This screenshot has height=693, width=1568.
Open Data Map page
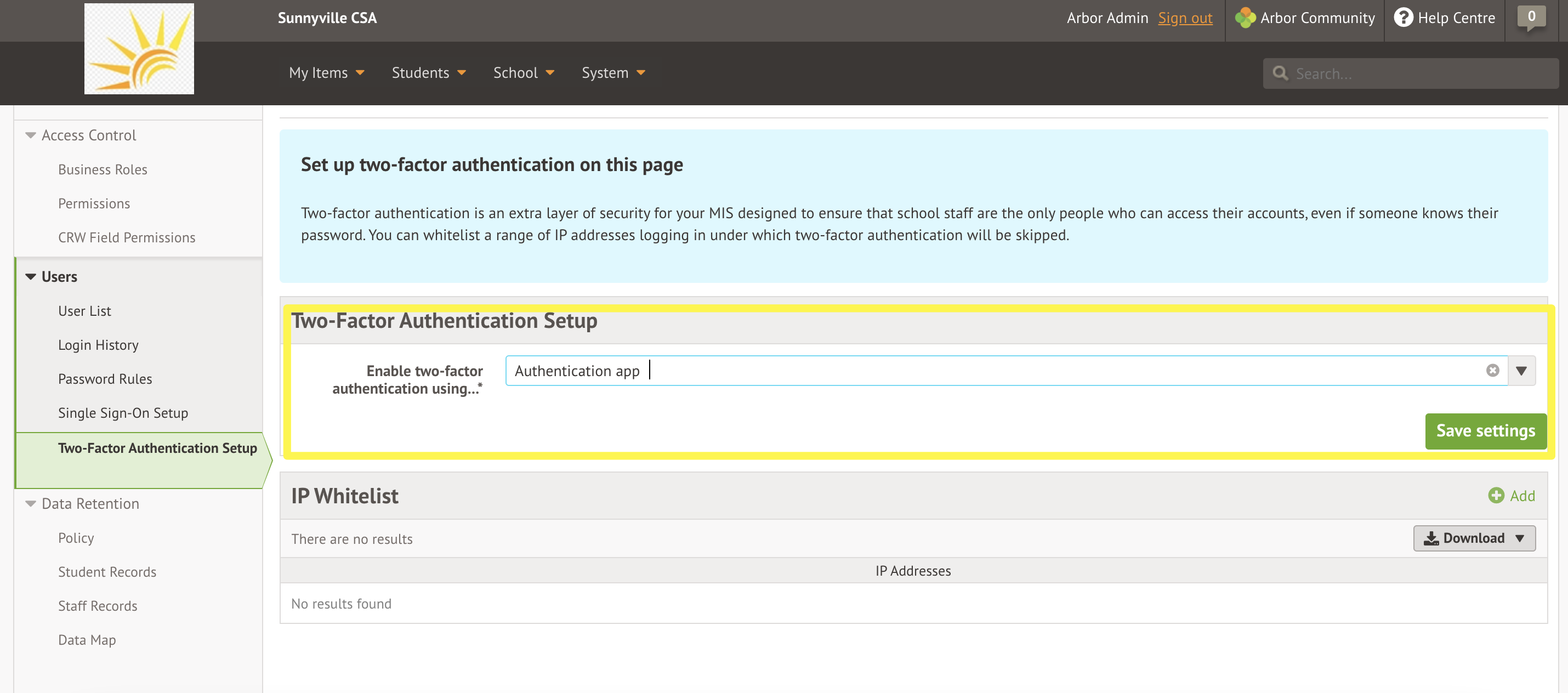(87, 640)
